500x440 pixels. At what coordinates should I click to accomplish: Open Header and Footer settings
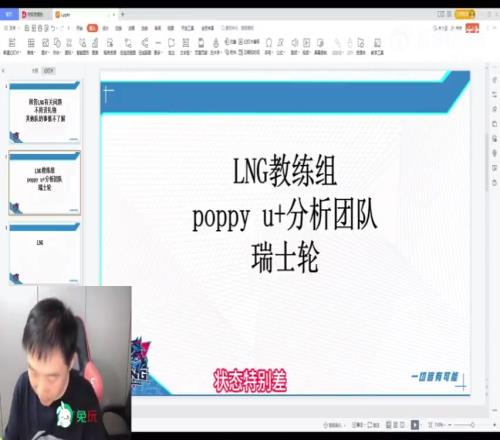pyautogui.click(x=201, y=43)
